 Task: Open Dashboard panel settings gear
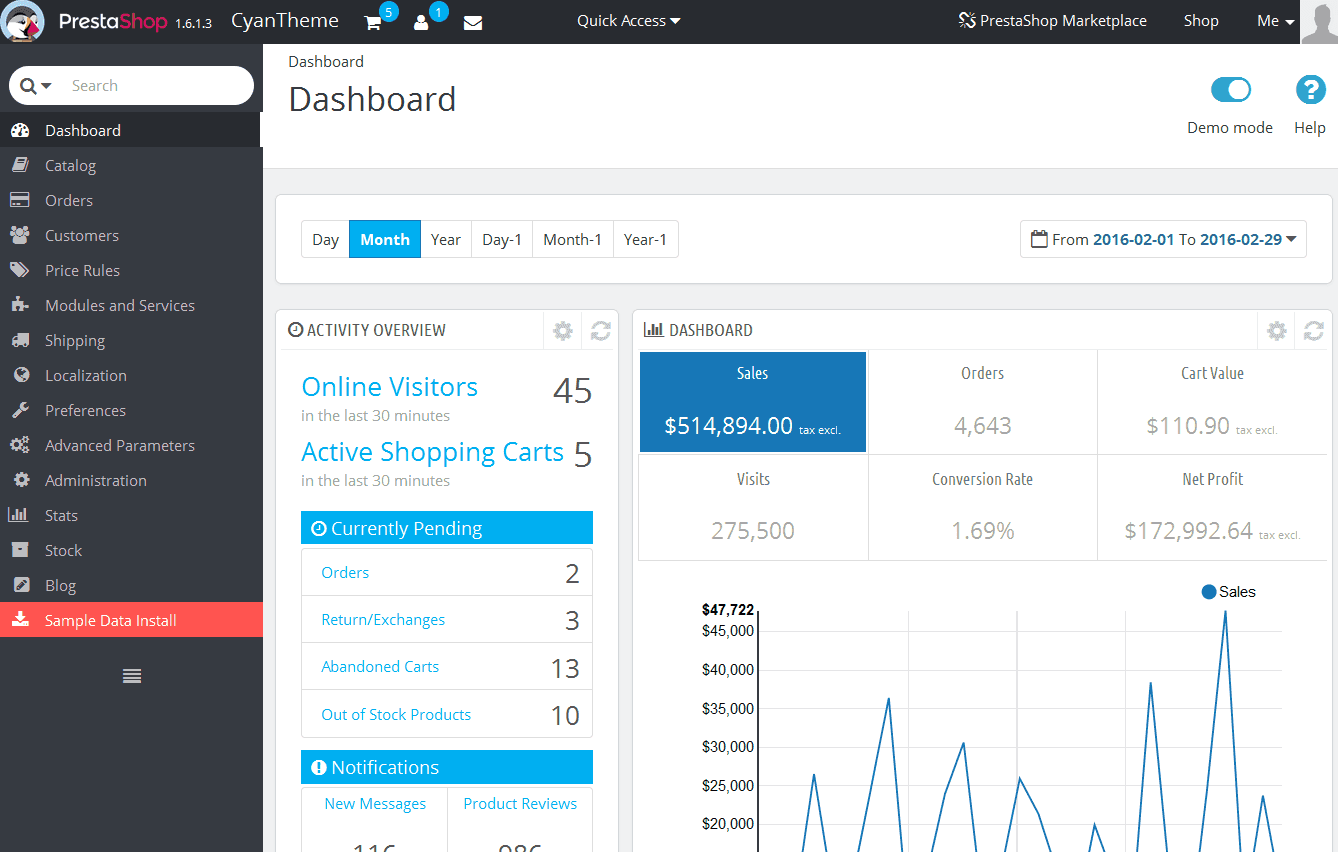pos(1276,330)
